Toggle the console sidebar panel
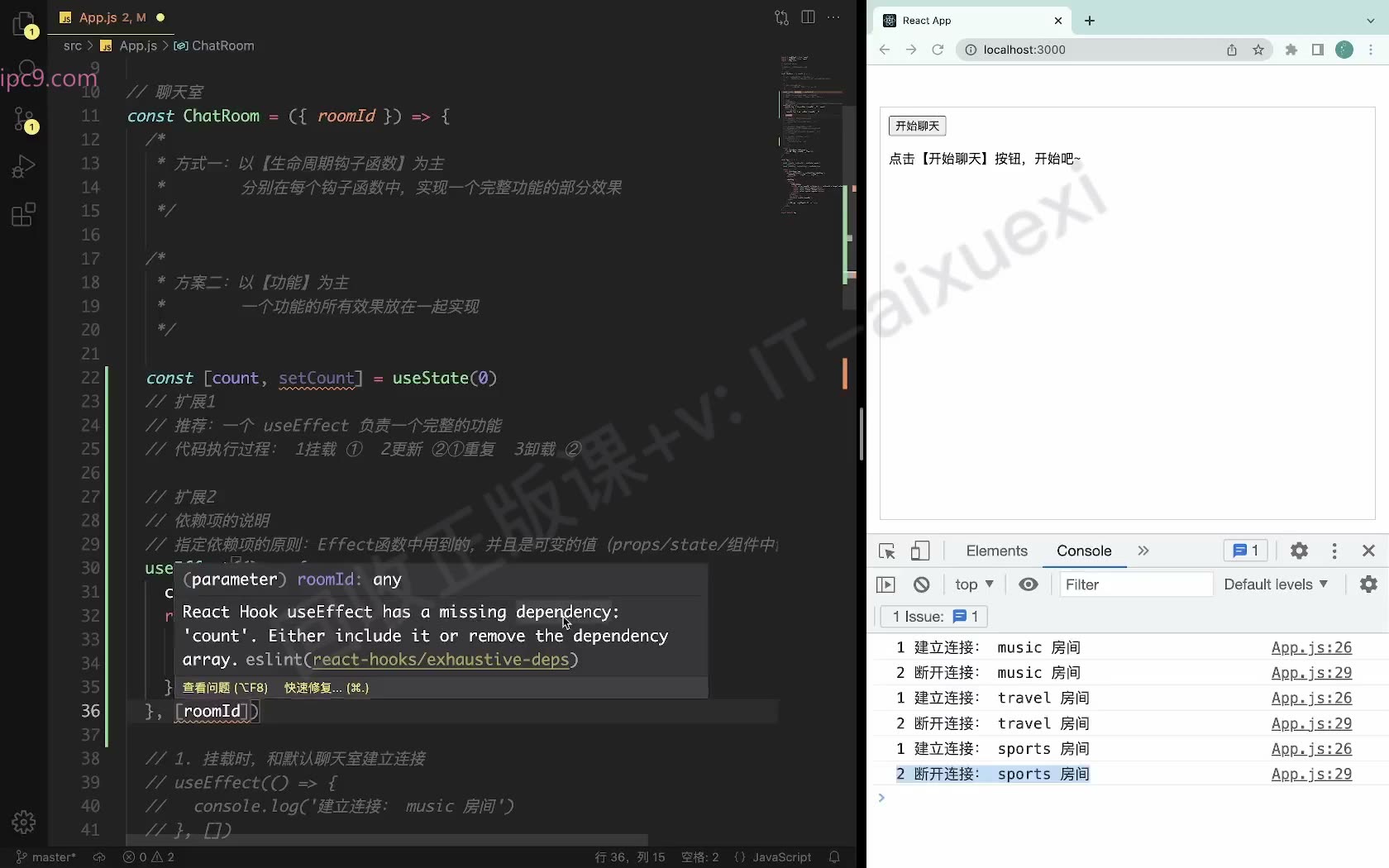 click(885, 584)
